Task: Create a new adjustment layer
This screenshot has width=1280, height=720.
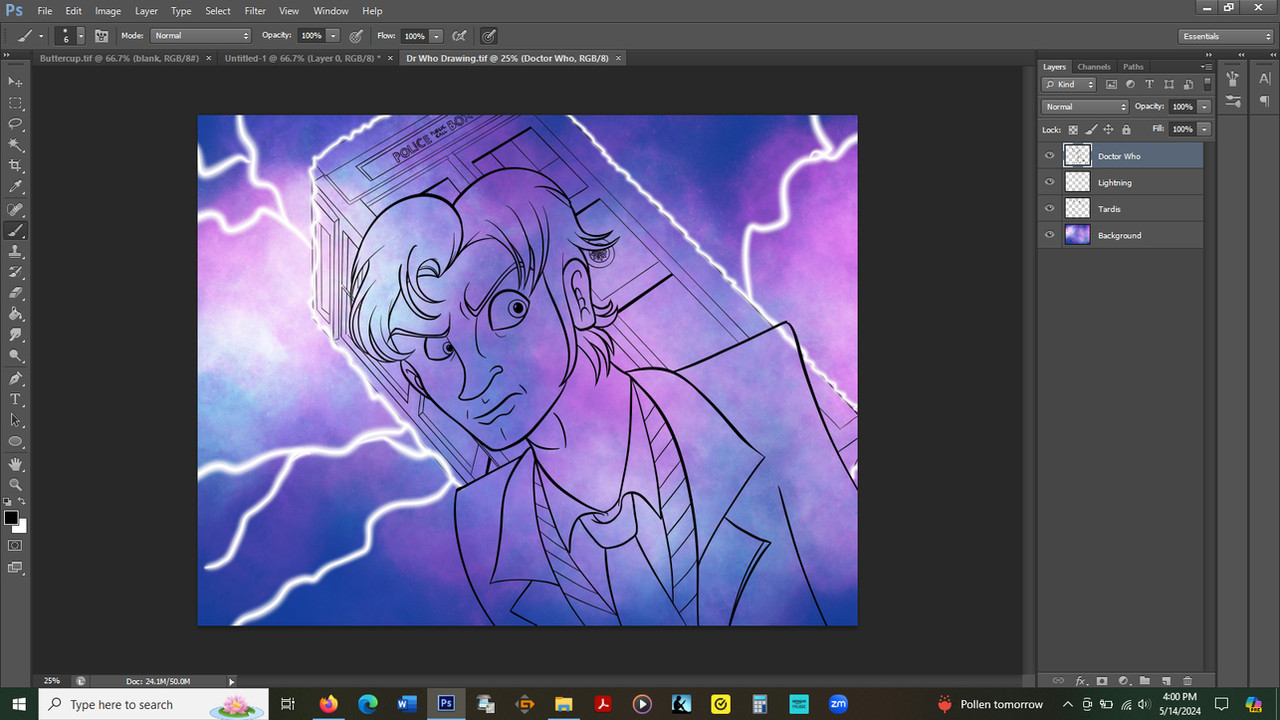Action: point(1123,681)
